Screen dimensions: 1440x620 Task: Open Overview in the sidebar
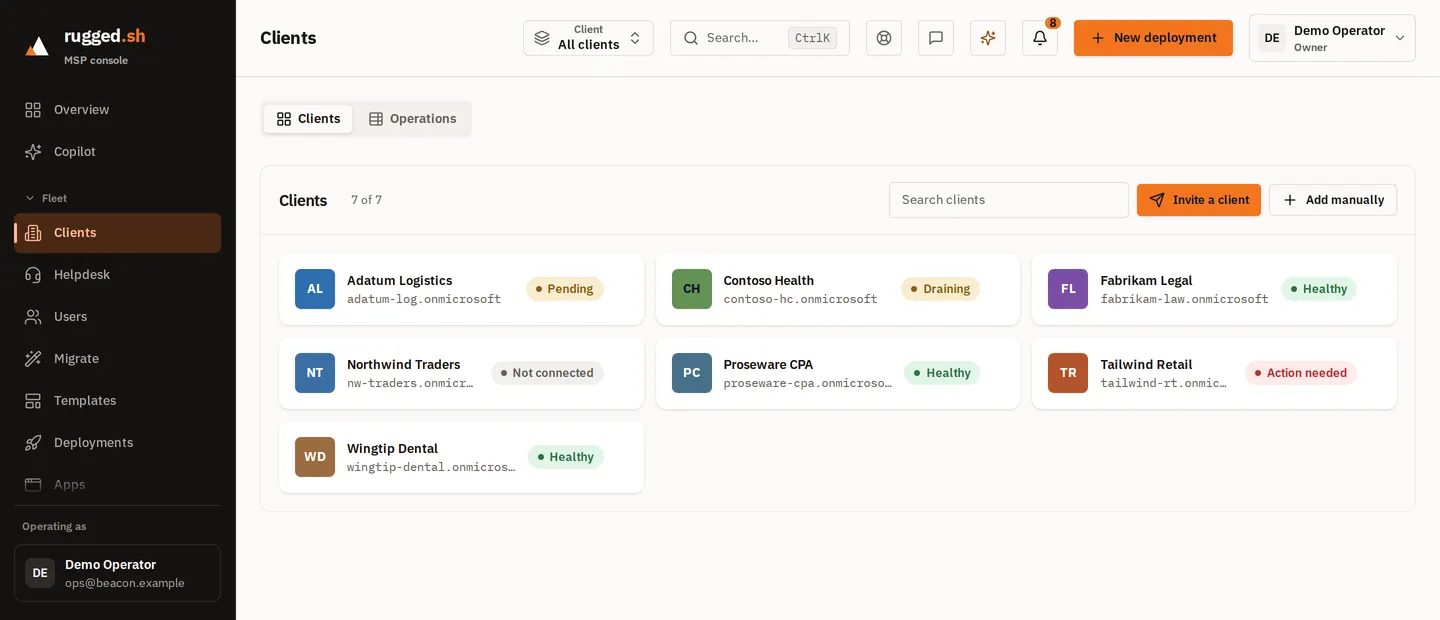tap(118, 110)
